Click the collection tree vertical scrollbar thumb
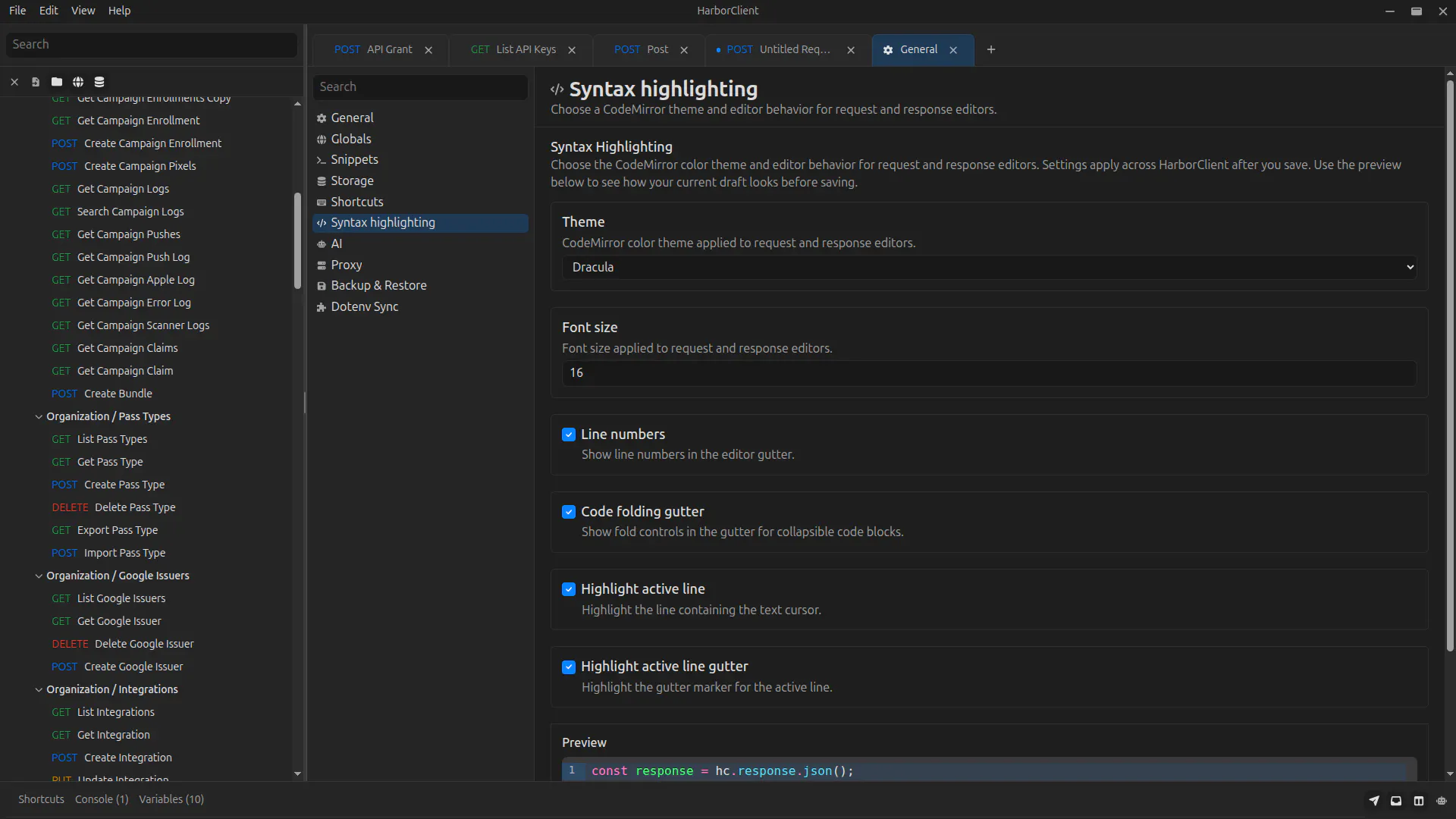 [297, 240]
